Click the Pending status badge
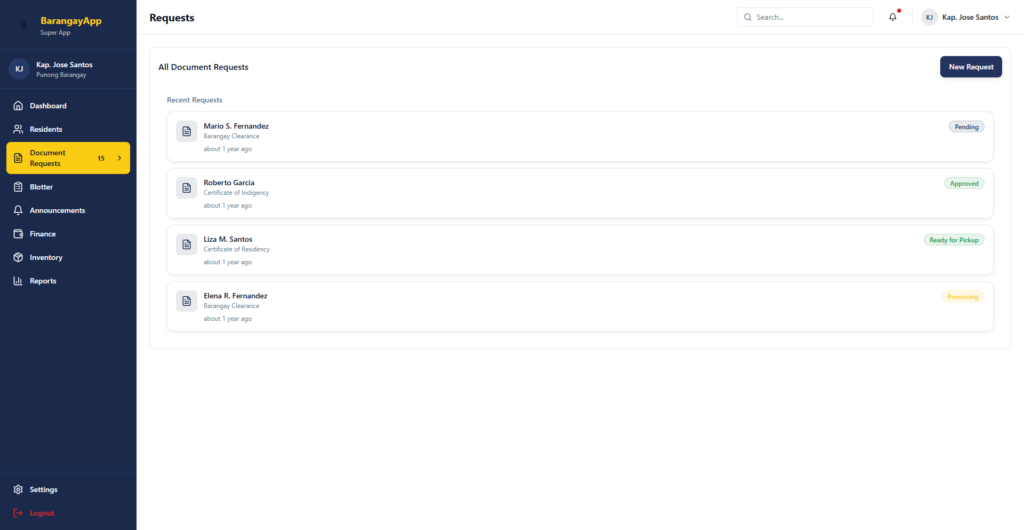The height and width of the screenshot is (530, 1024). 966,127
